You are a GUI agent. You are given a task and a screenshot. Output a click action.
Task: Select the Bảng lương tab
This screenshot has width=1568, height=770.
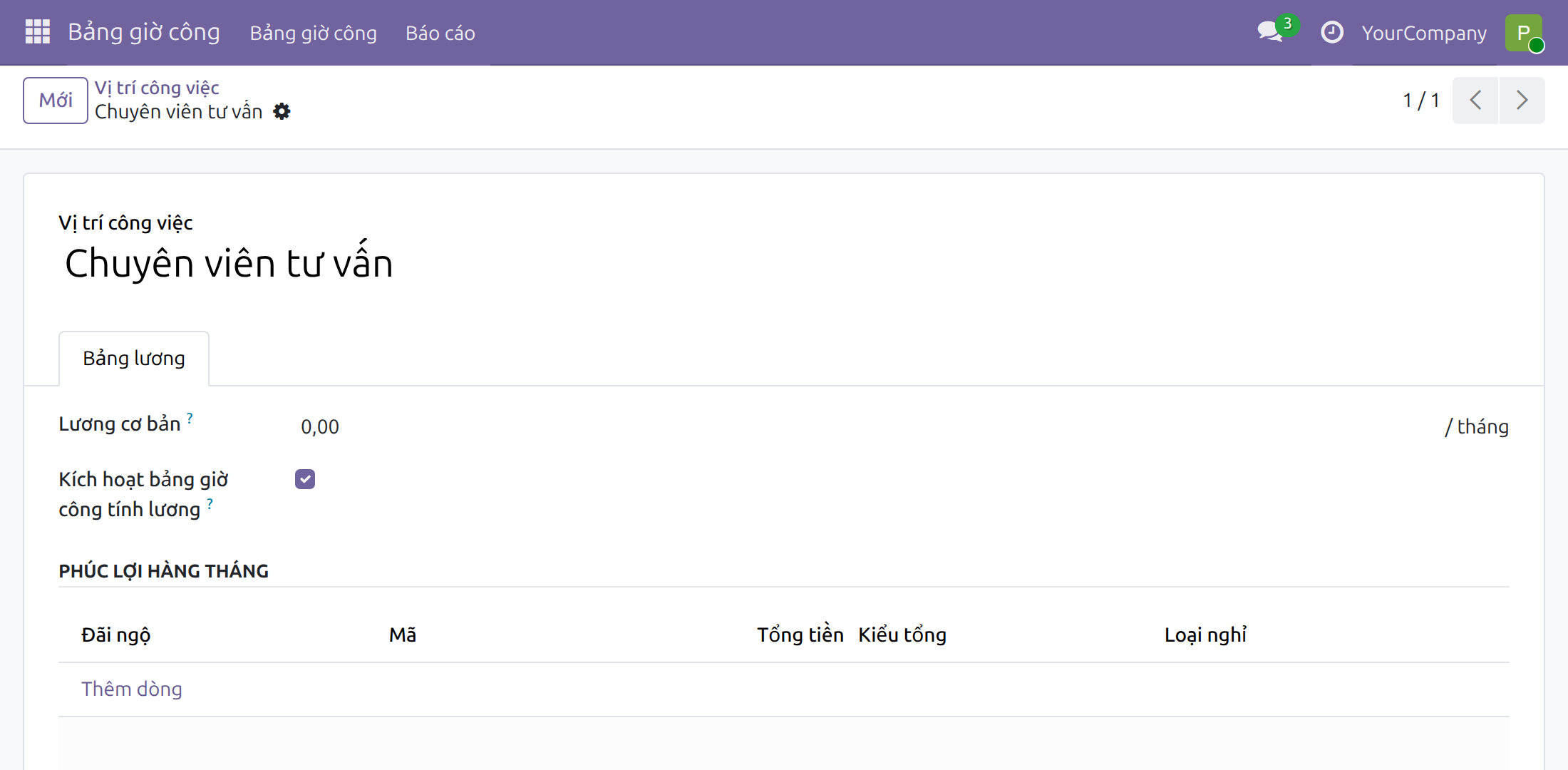(134, 358)
